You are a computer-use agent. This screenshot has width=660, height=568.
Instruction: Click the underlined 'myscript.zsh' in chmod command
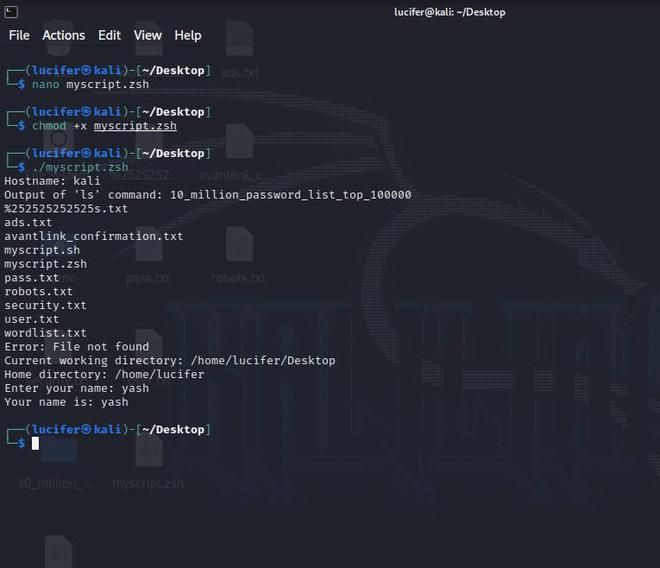click(135, 125)
